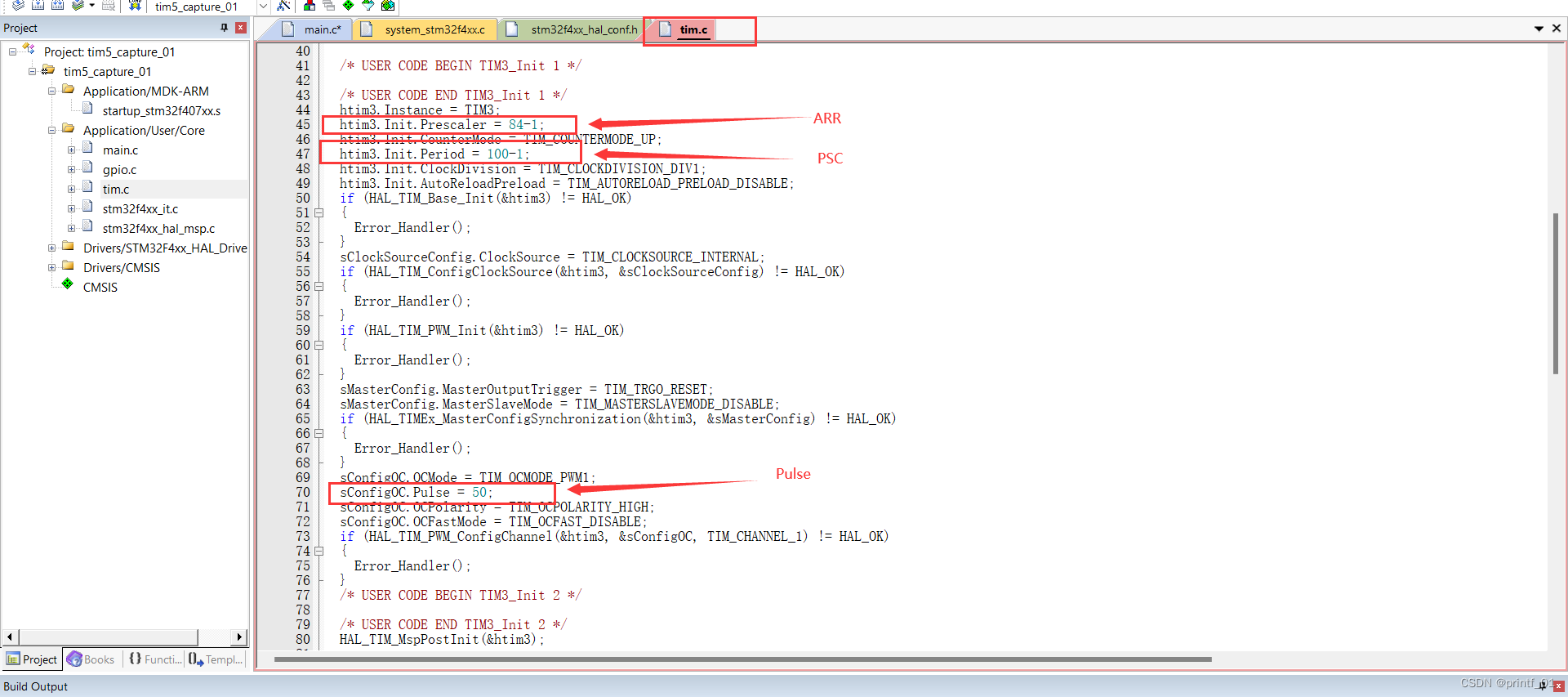Screen dimensions: 1568x697
Task: Switch to stm32f4xx_hal_conf.h tab
Action: click(572, 29)
